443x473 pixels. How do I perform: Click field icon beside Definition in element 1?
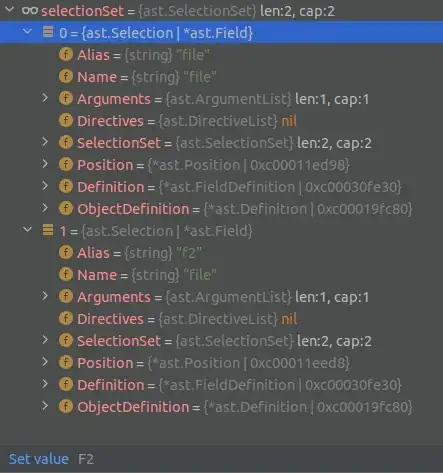click(66, 384)
